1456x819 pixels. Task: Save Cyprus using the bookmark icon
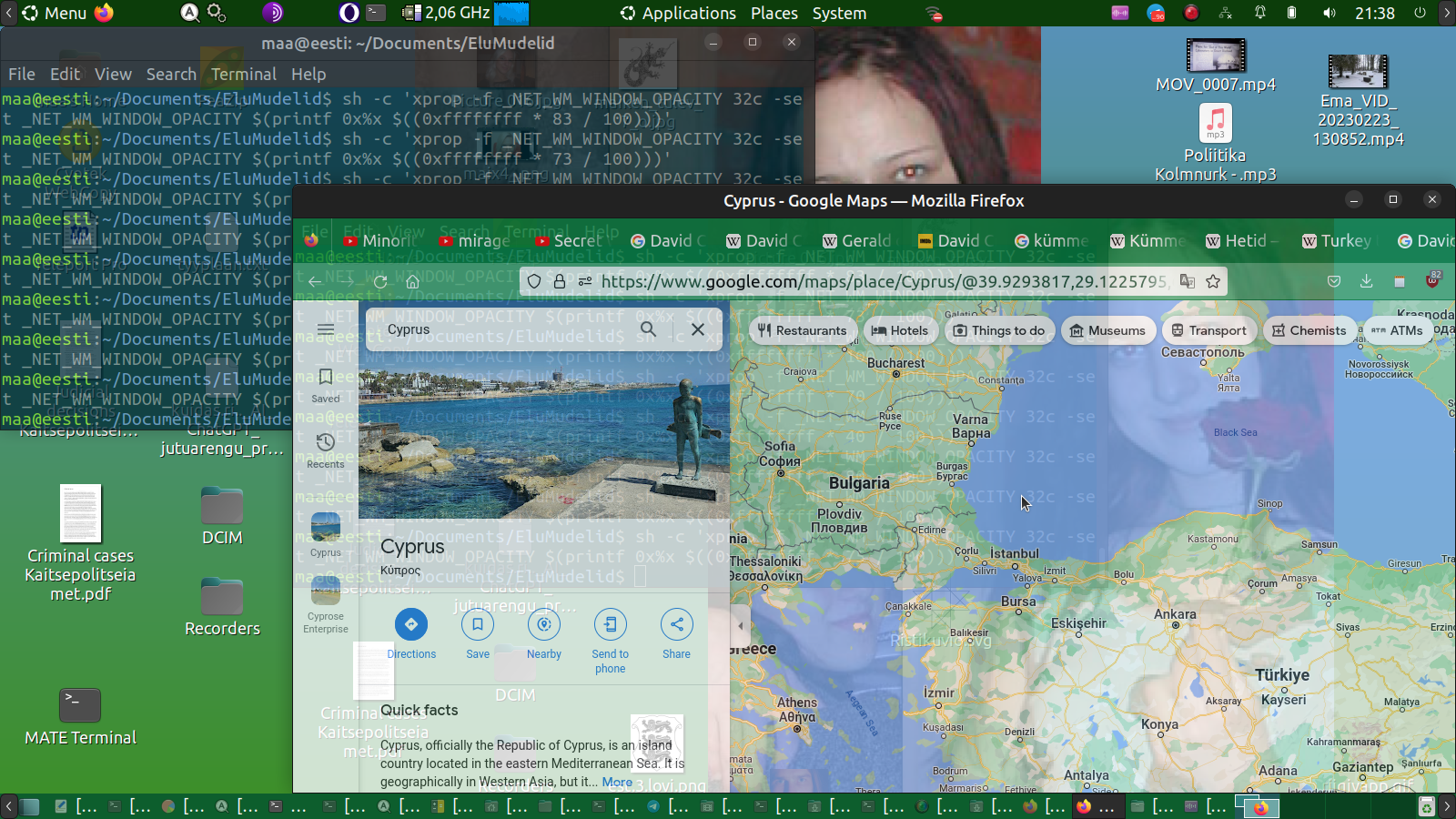(478, 625)
